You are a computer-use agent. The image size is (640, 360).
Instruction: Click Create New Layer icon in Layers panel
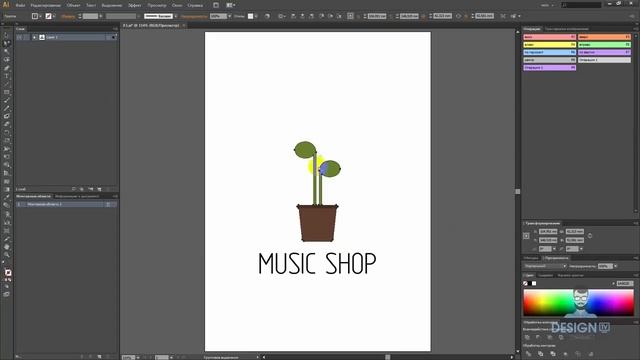(99, 189)
